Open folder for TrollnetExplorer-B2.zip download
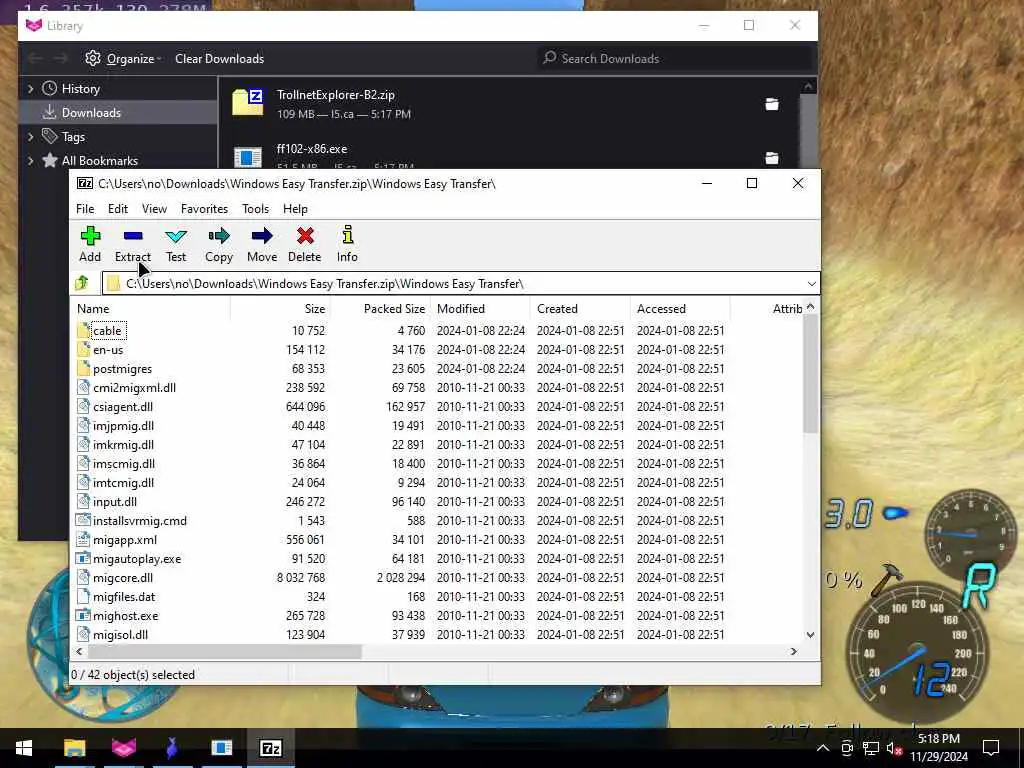1024x768 pixels. click(772, 104)
